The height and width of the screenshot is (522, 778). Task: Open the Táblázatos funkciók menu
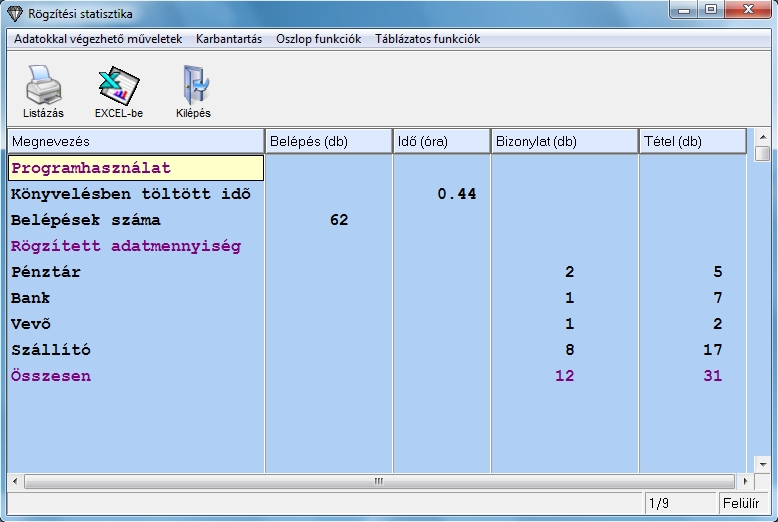coord(427,39)
